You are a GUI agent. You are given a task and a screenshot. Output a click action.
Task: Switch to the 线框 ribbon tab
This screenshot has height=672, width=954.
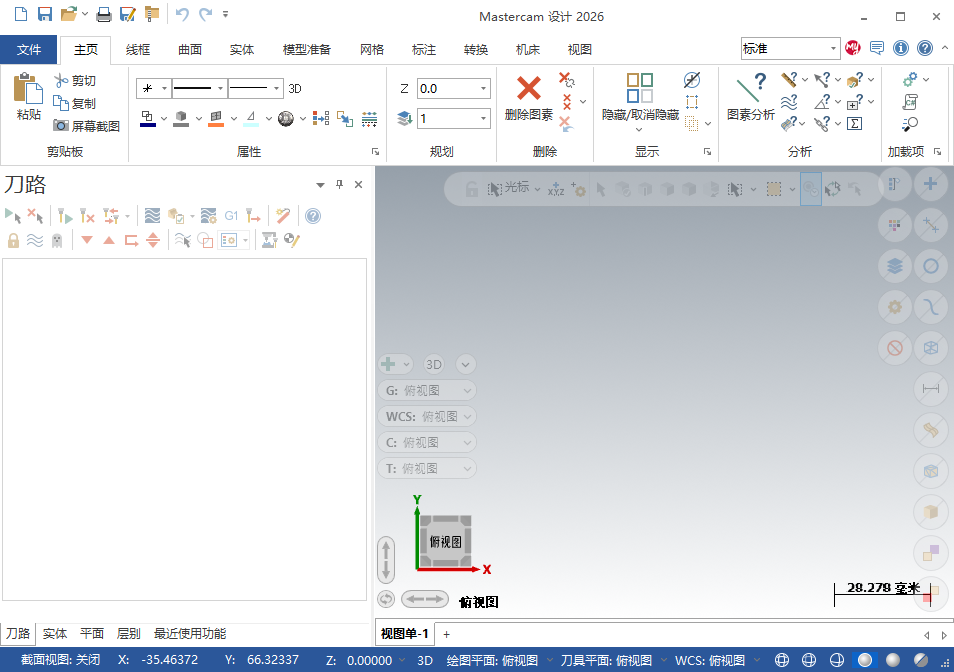(x=138, y=50)
